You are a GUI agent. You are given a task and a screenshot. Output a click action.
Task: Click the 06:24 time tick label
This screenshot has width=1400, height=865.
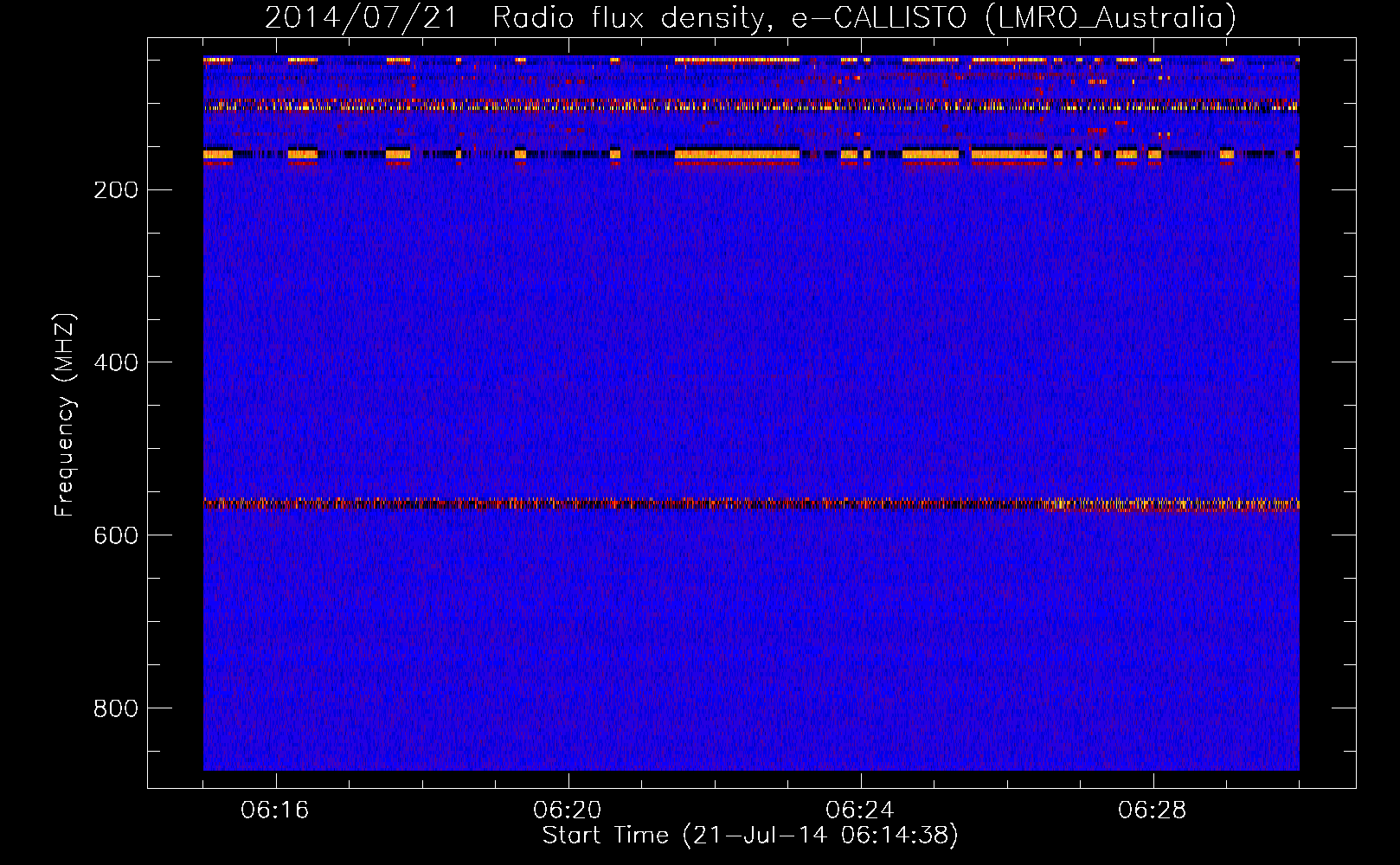pyautogui.click(x=860, y=811)
